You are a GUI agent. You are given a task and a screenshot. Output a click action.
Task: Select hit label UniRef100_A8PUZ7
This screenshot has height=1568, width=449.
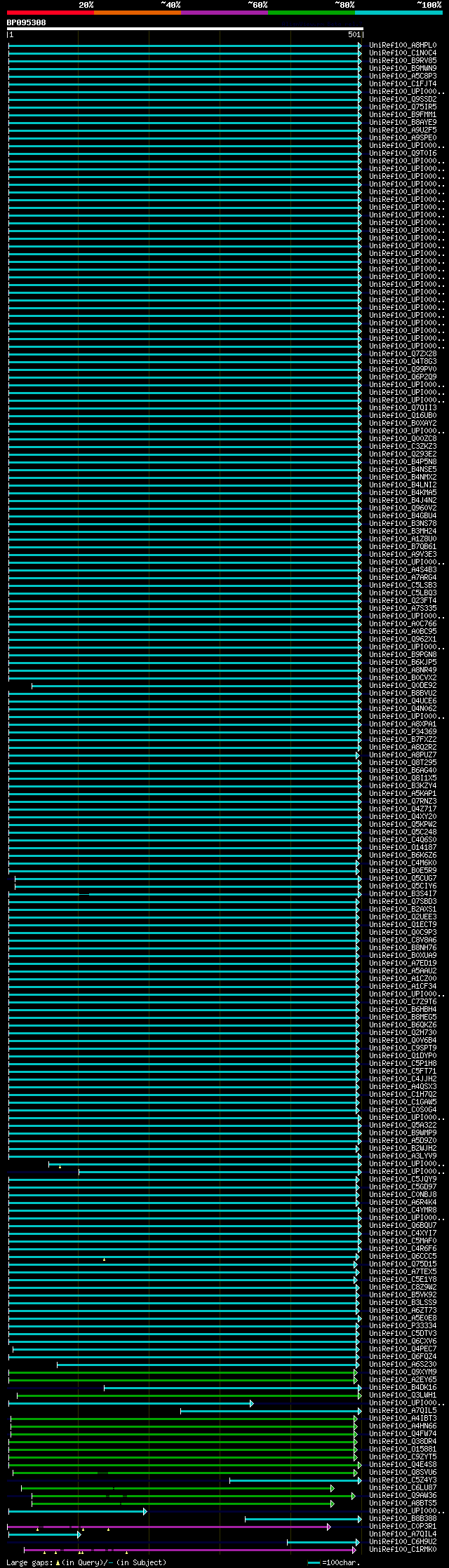point(403,755)
